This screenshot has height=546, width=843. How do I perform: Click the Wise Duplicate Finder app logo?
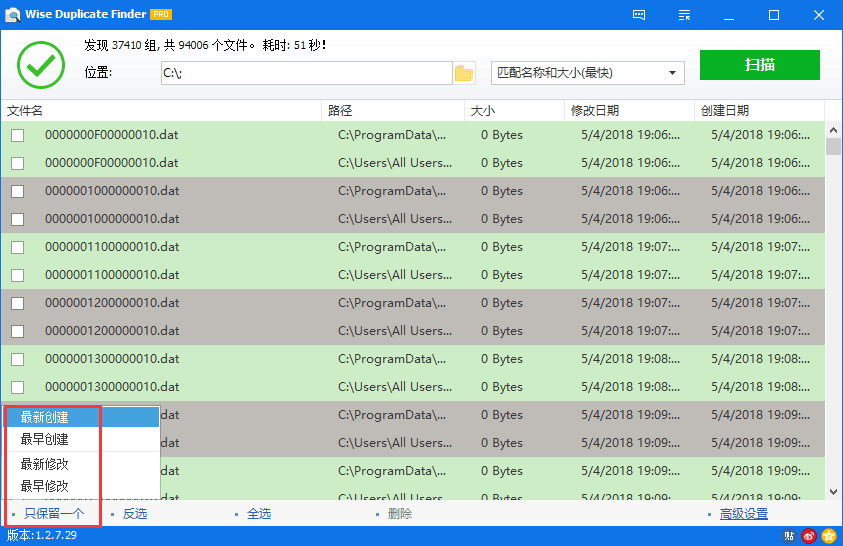12,15
